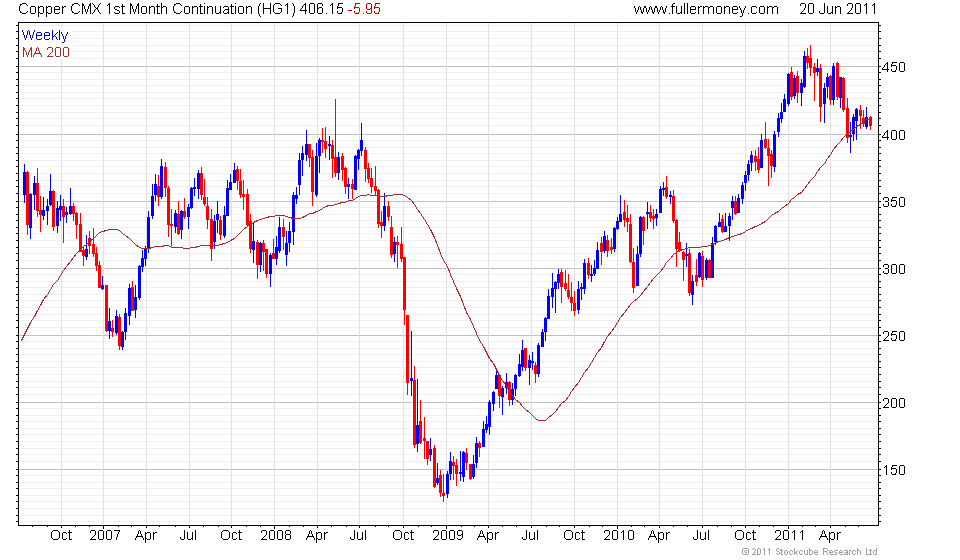This screenshot has height=560, width=960.
Task: Click the 2009 year marker on time axis
Action: 448,536
